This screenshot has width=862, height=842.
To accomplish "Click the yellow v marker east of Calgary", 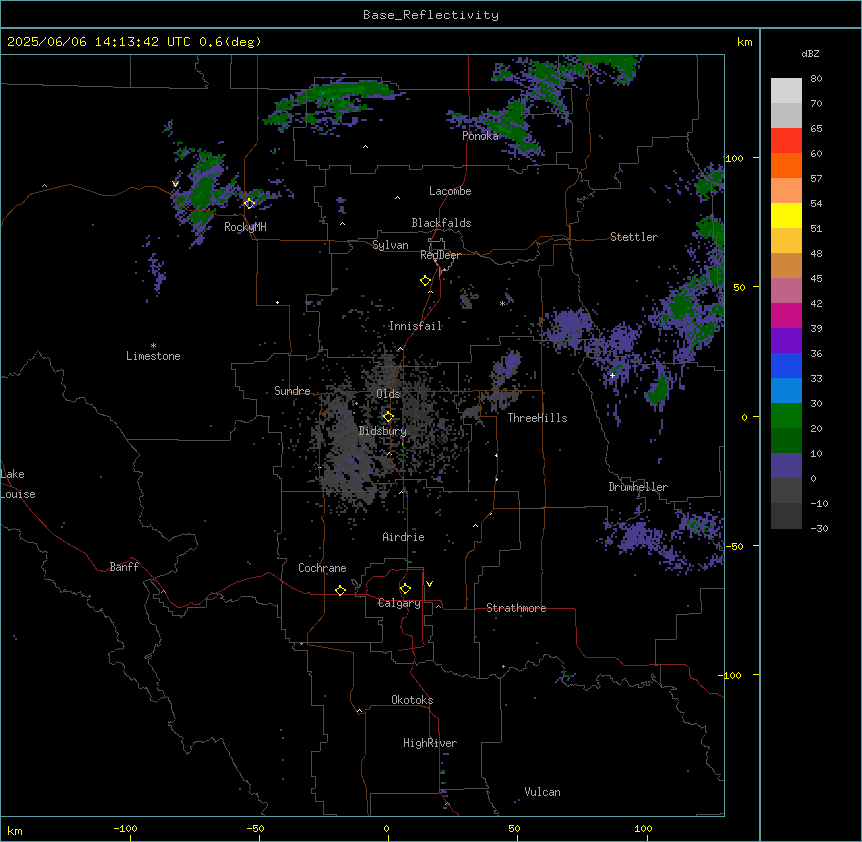I will point(429,584).
